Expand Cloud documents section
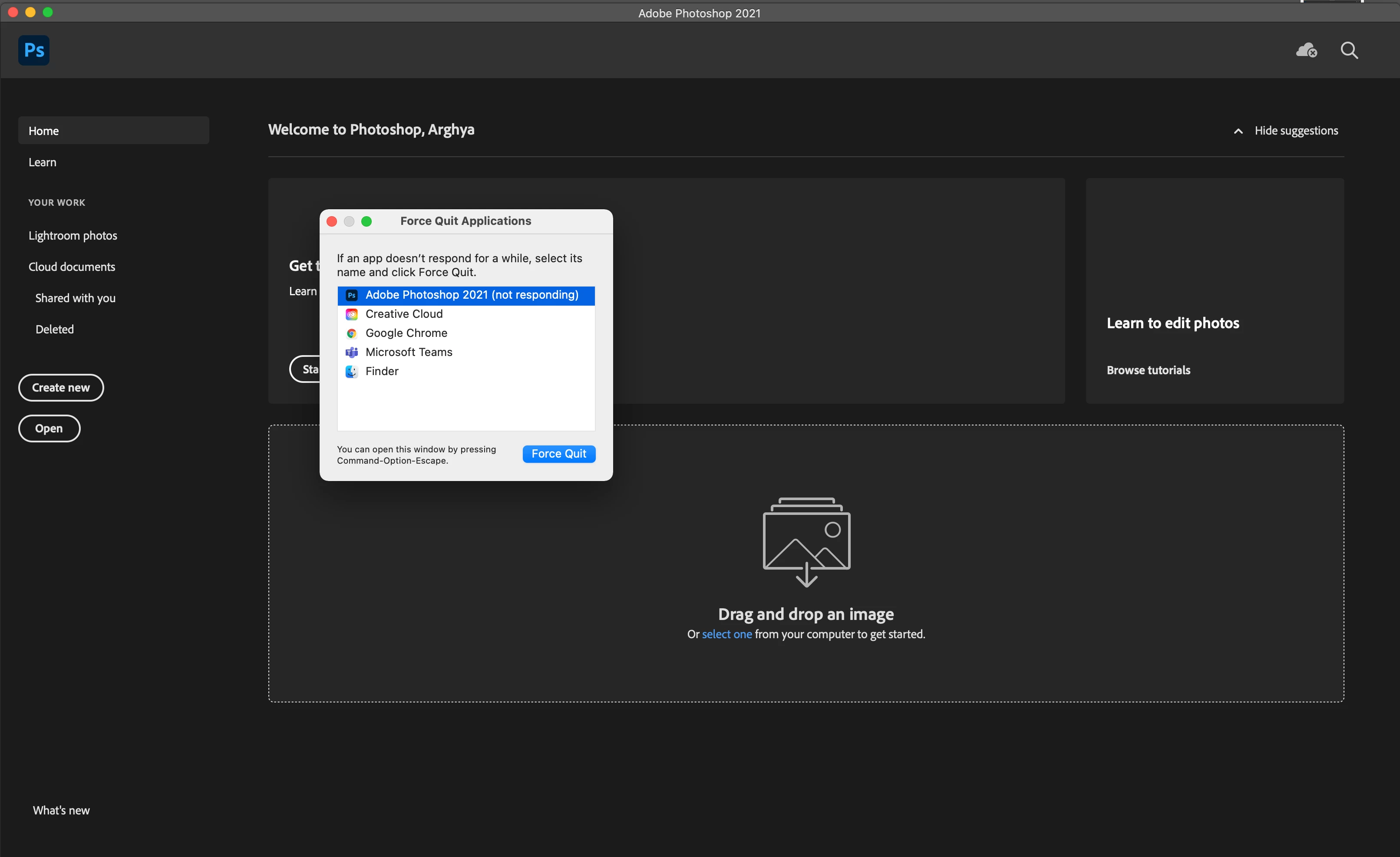 pyautogui.click(x=72, y=267)
